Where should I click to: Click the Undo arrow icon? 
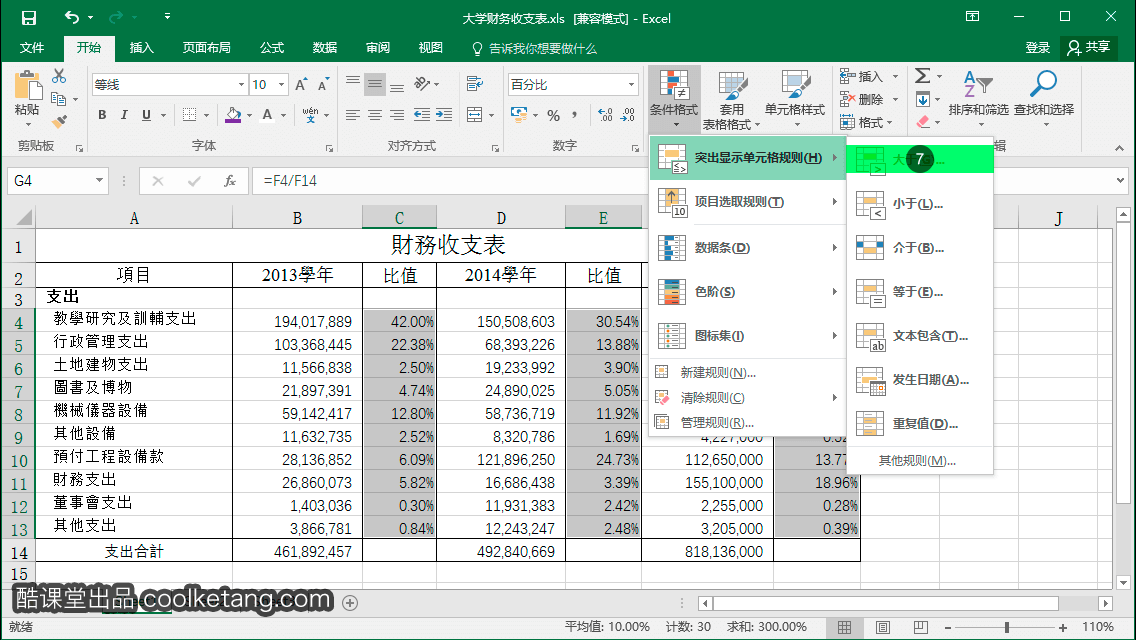[x=72, y=17]
